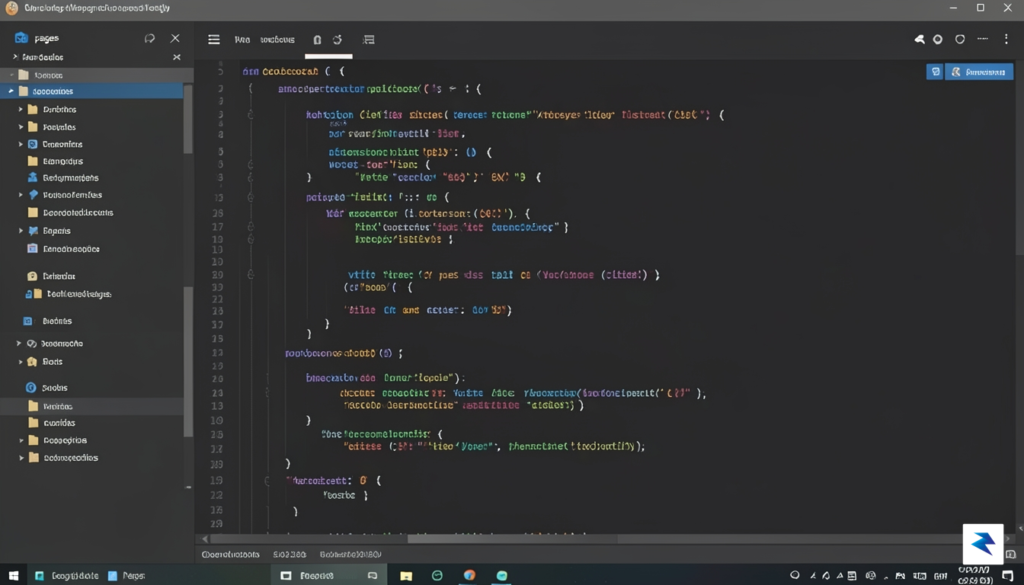The height and width of the screenshot is (585, 1024).
Task: Expand the tree row with the chain-link icon
Action: point(19,343)
